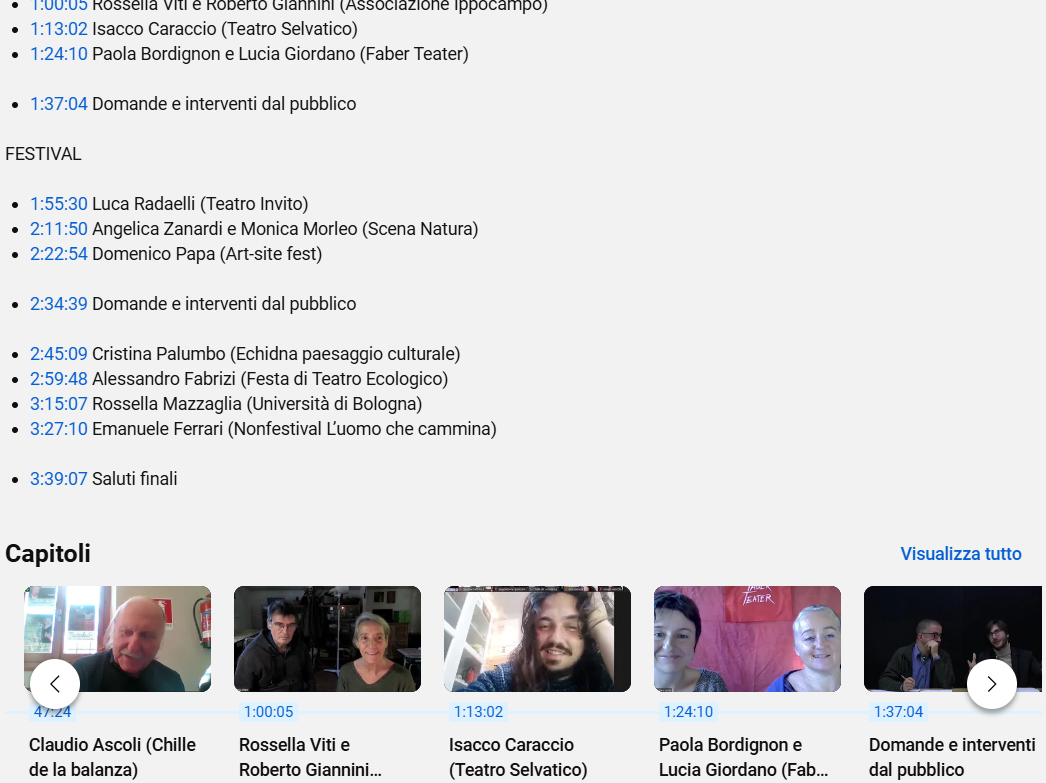Open Rossella Viti e Roberto Giannini thumbnail

[327, 638]
